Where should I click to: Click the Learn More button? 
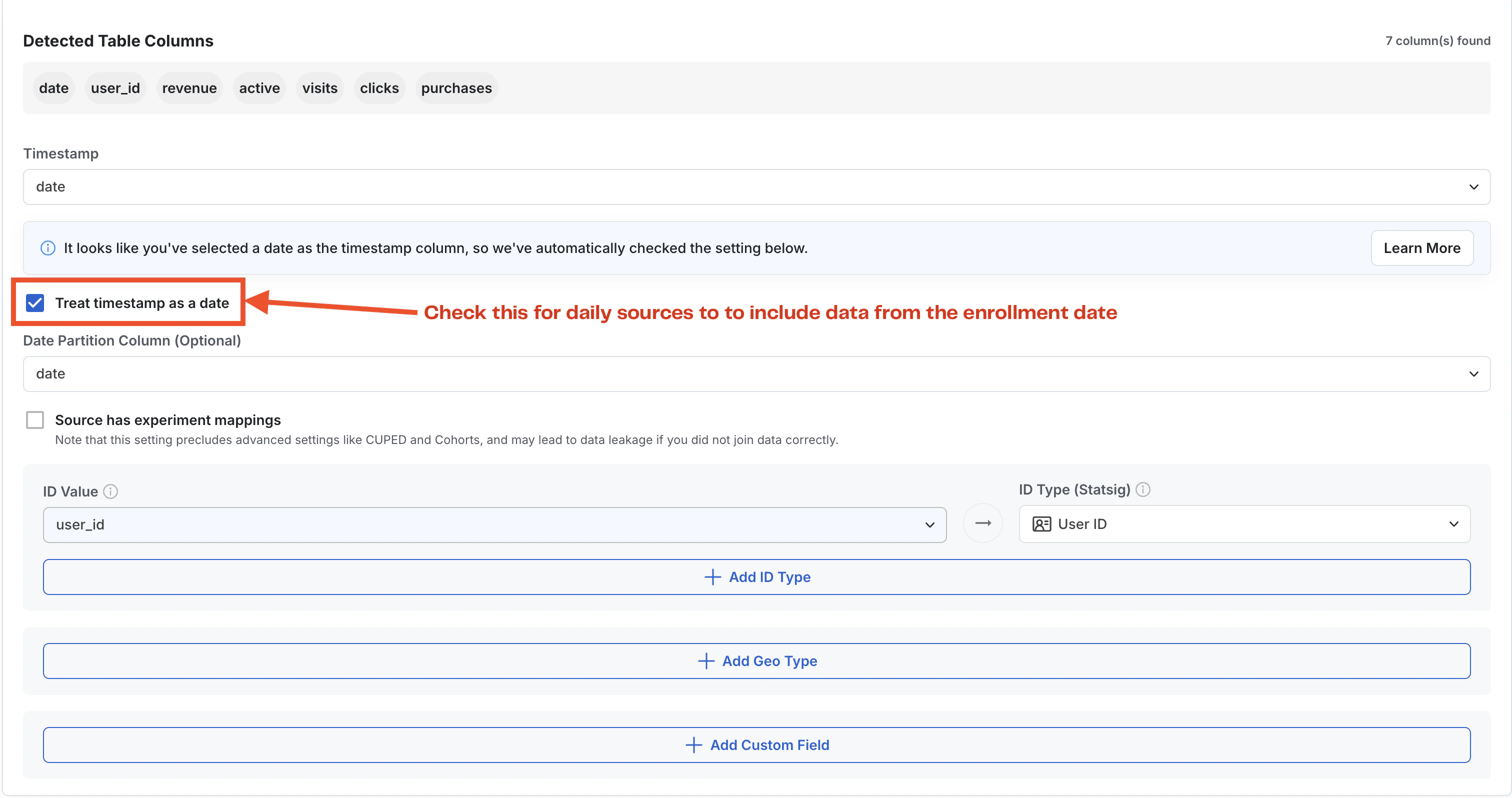1422,247
